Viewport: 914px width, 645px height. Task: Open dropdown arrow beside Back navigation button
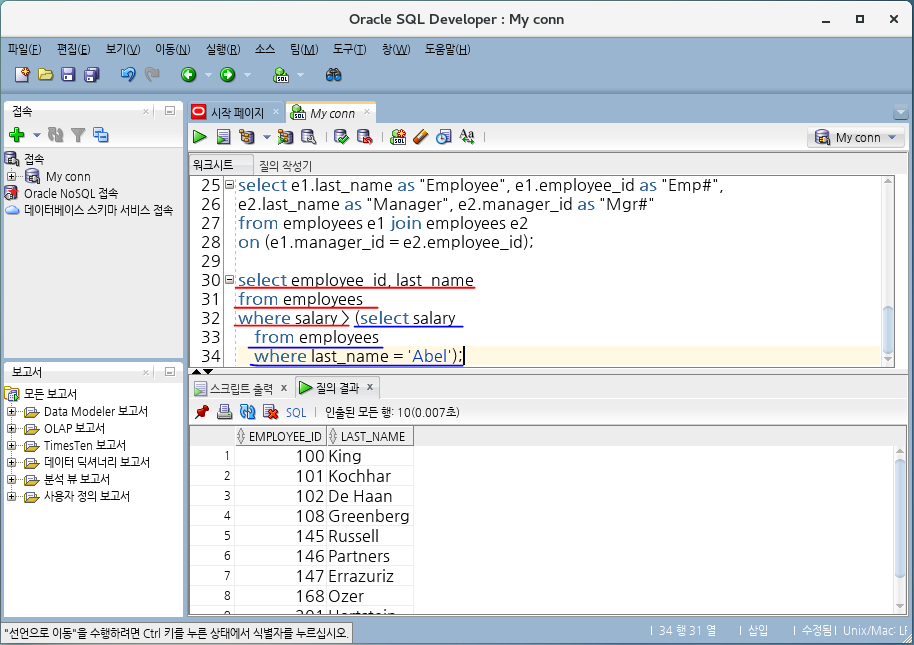coord(208,75)
